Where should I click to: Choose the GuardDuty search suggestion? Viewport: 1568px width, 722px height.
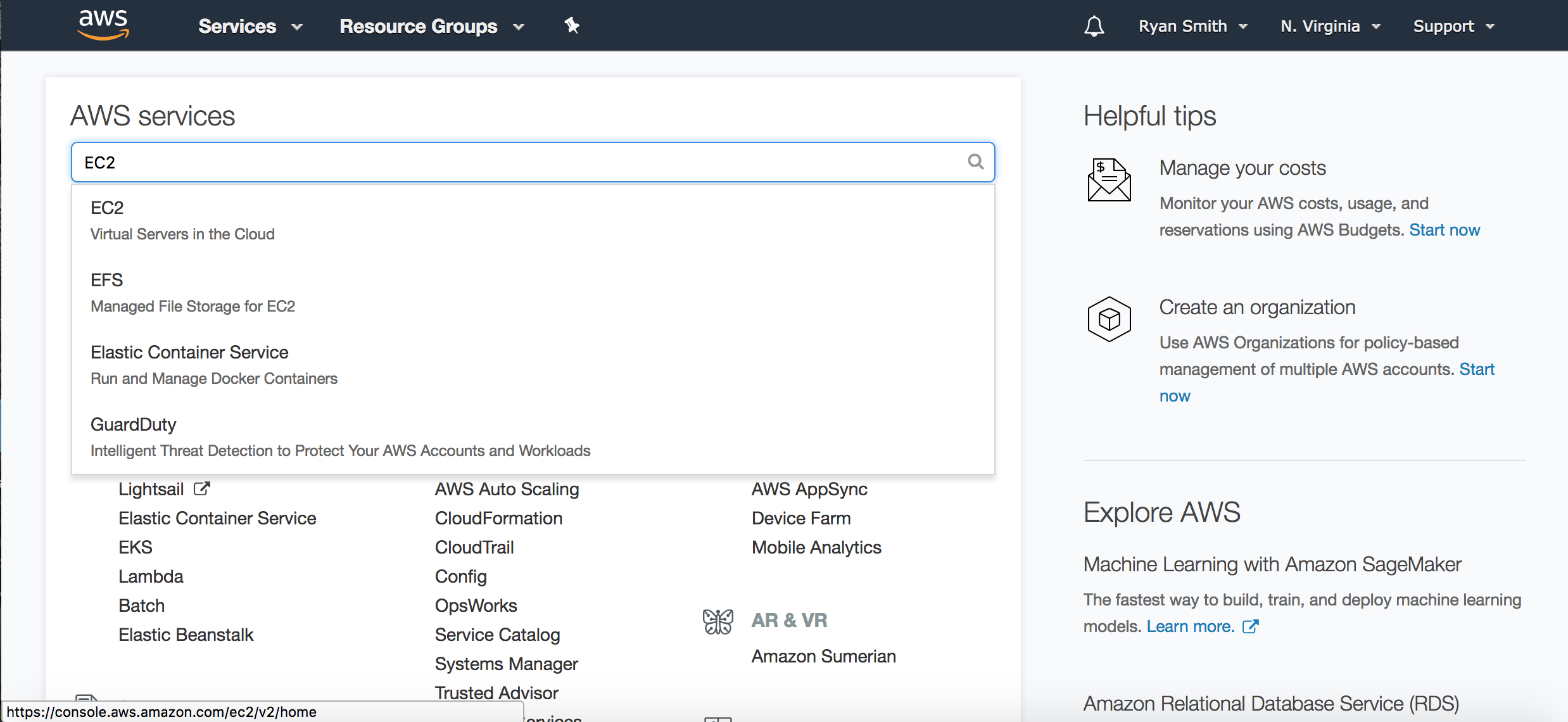click(x=133, y=424)
